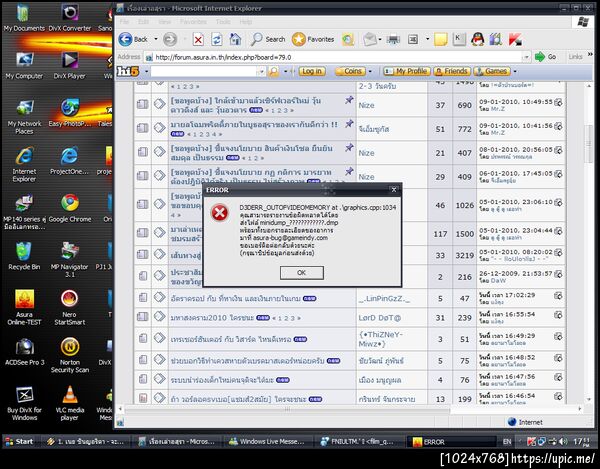Image resolution: width=600 pixels, height=469 pixels.
Task: Click the yellow note toolbar icon
Action: (440, 39)
